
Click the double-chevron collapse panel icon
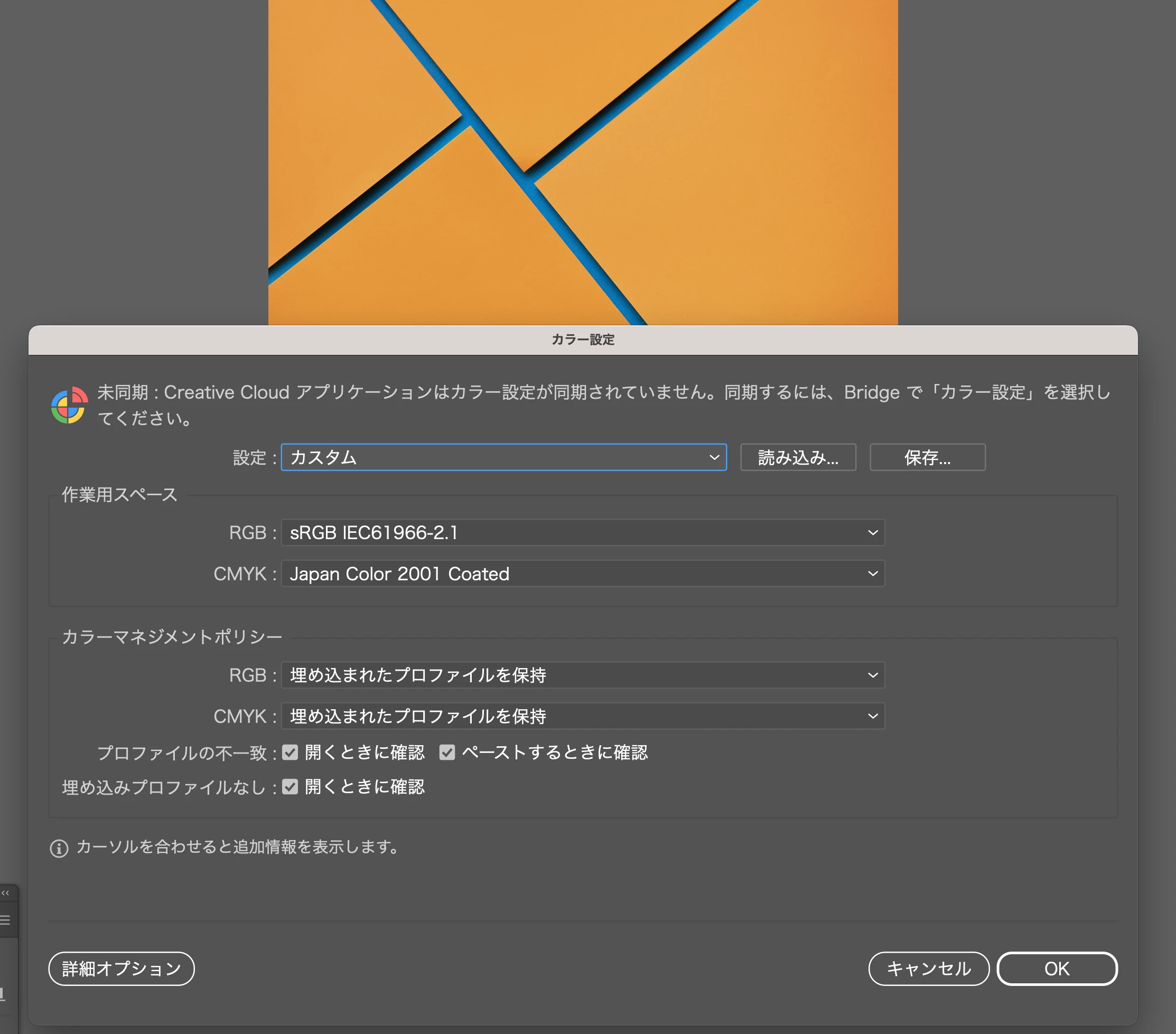click(6, 893)
